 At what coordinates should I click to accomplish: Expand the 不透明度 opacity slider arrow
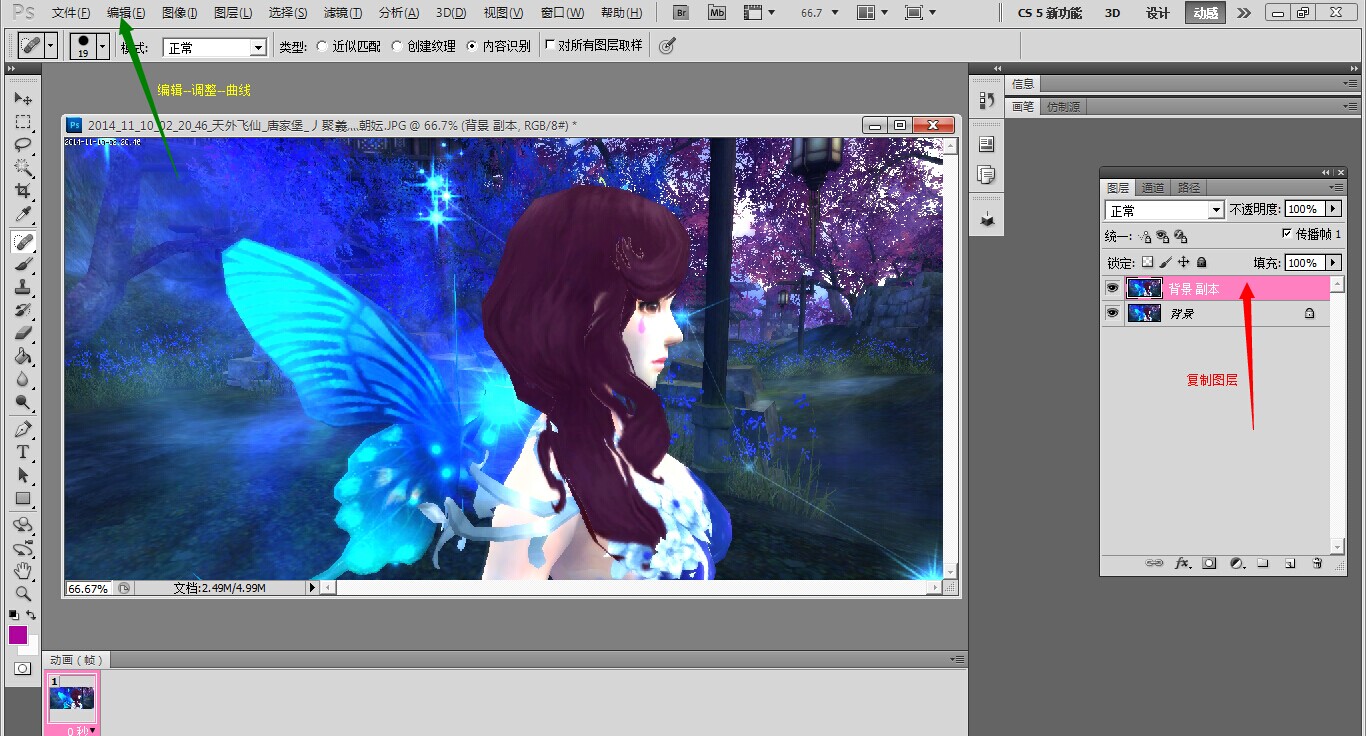1333,209
